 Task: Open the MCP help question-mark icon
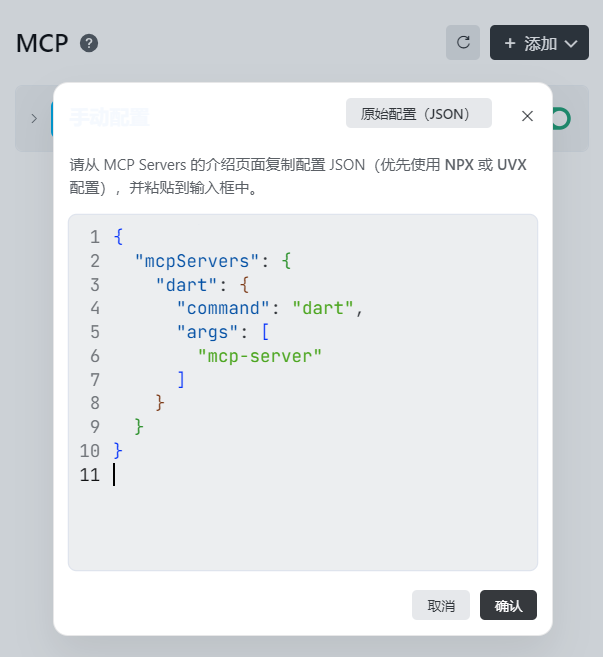click(x=89, y=43)
